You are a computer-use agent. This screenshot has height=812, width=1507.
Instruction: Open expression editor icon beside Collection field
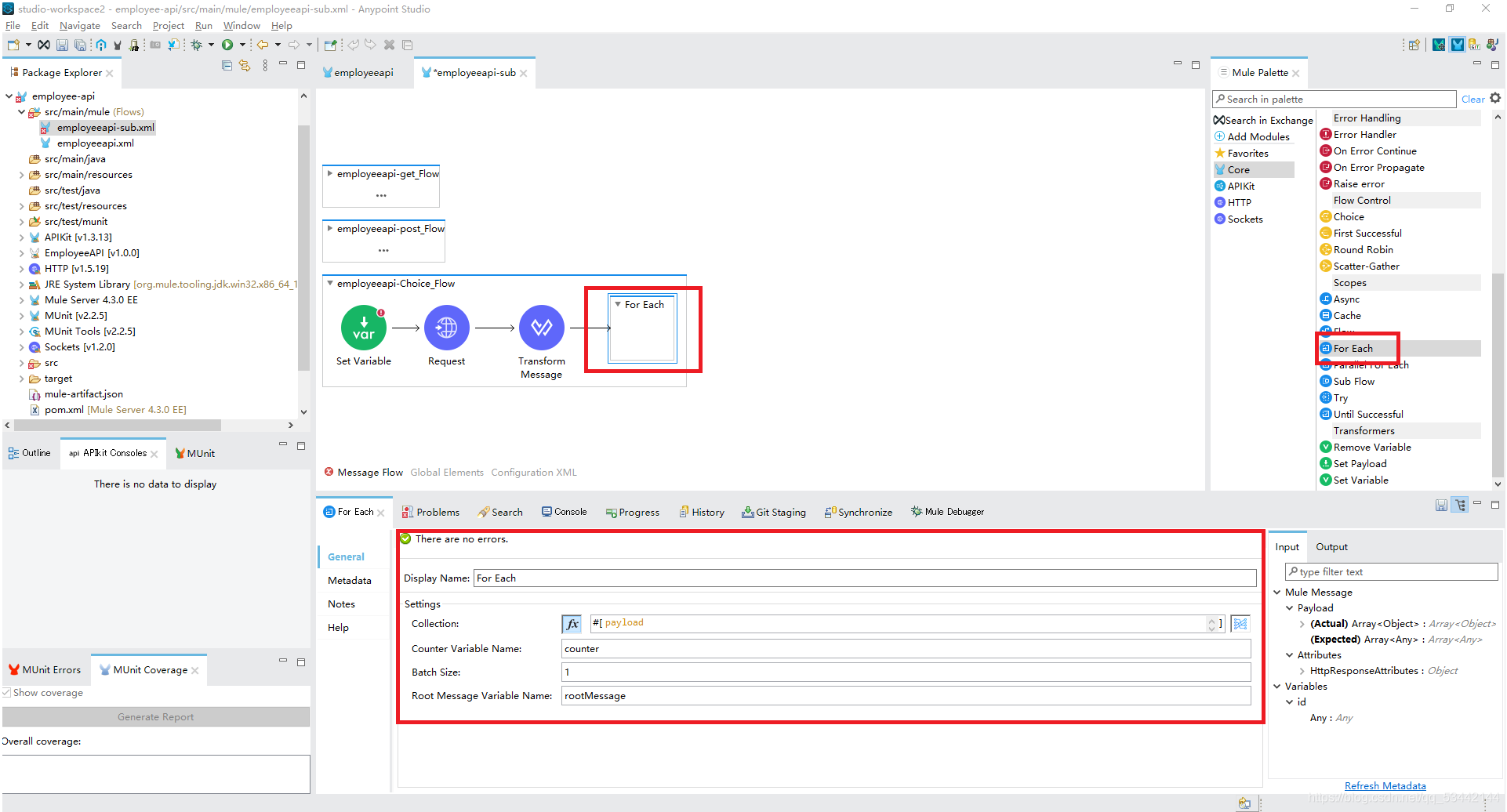pos(1240,625)
